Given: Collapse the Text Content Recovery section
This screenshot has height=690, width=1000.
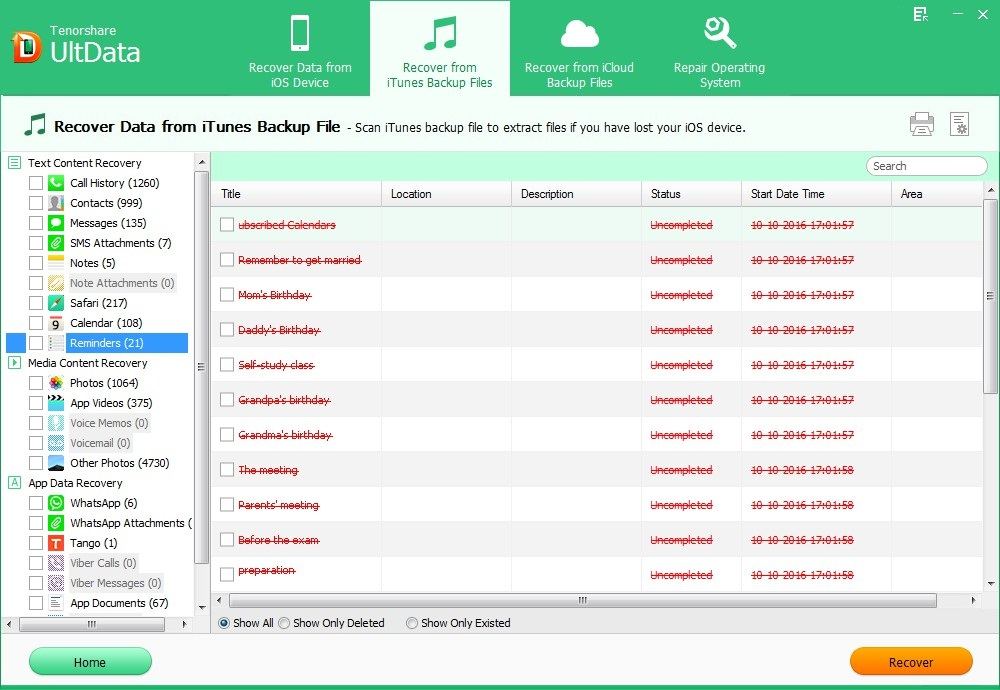Looking at the screenshot, I should (13, 162).
